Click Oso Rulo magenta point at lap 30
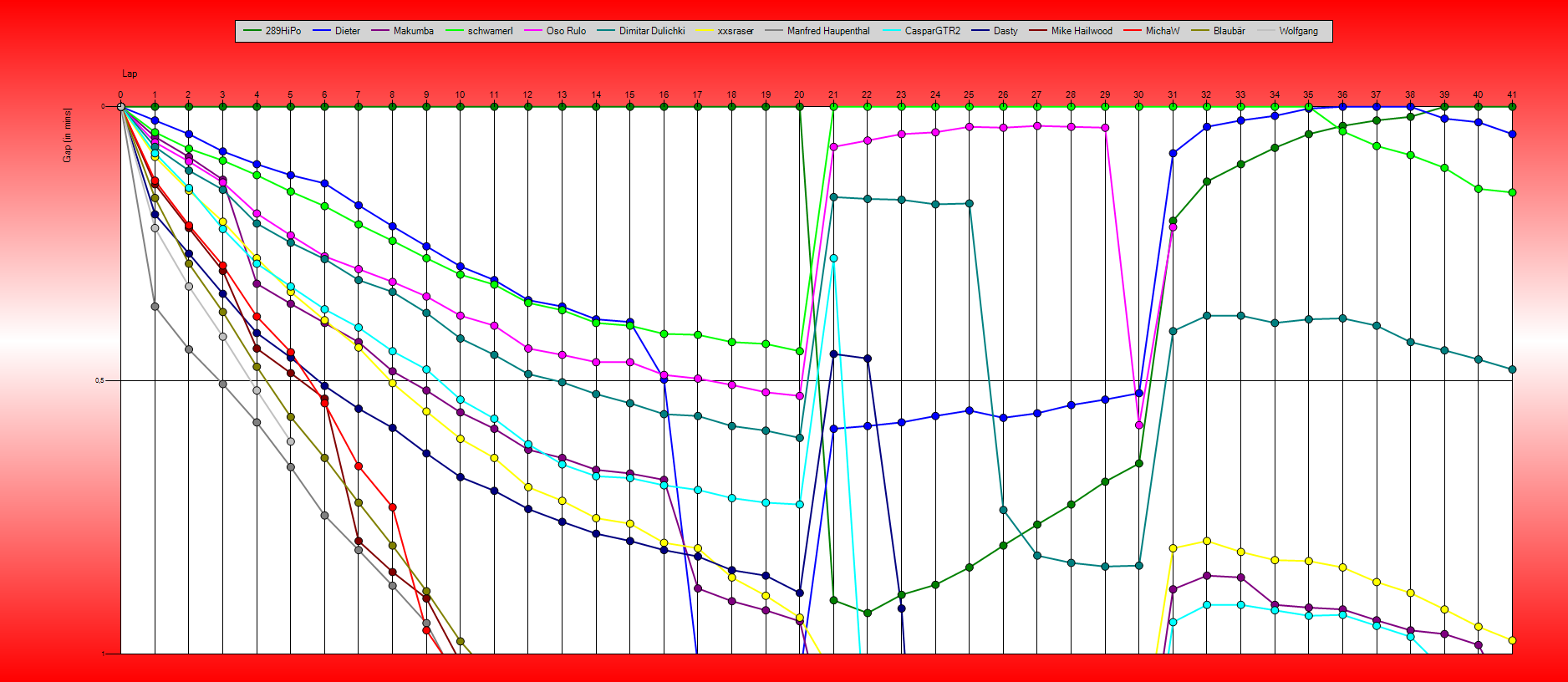The height and width of the screenshot is (682, 1568). [1138, 425]
